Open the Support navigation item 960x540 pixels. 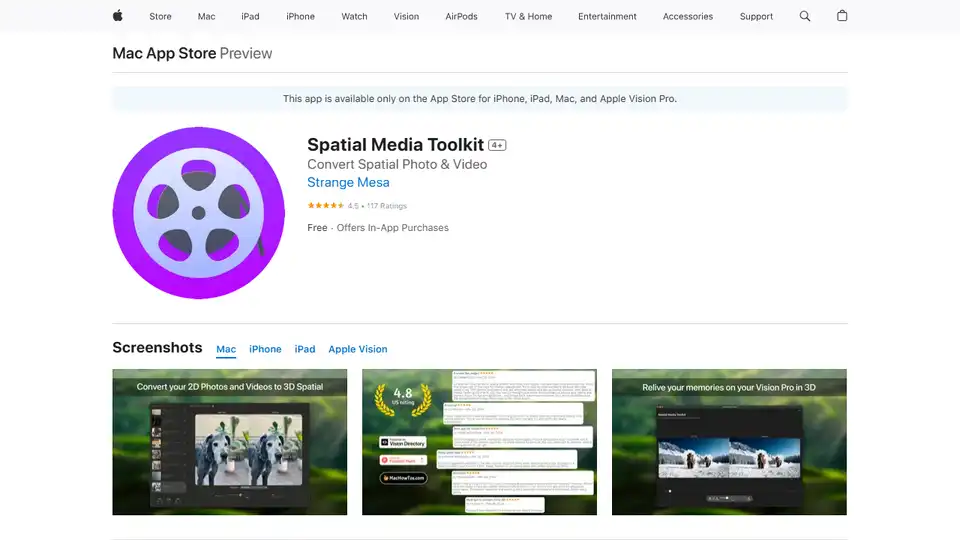coord(756,17)
